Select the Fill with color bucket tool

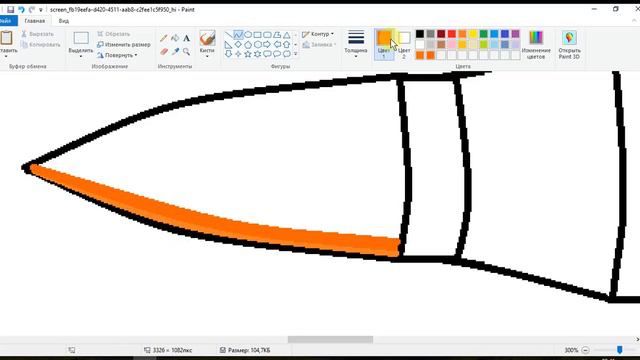click(x=175, y=38)
